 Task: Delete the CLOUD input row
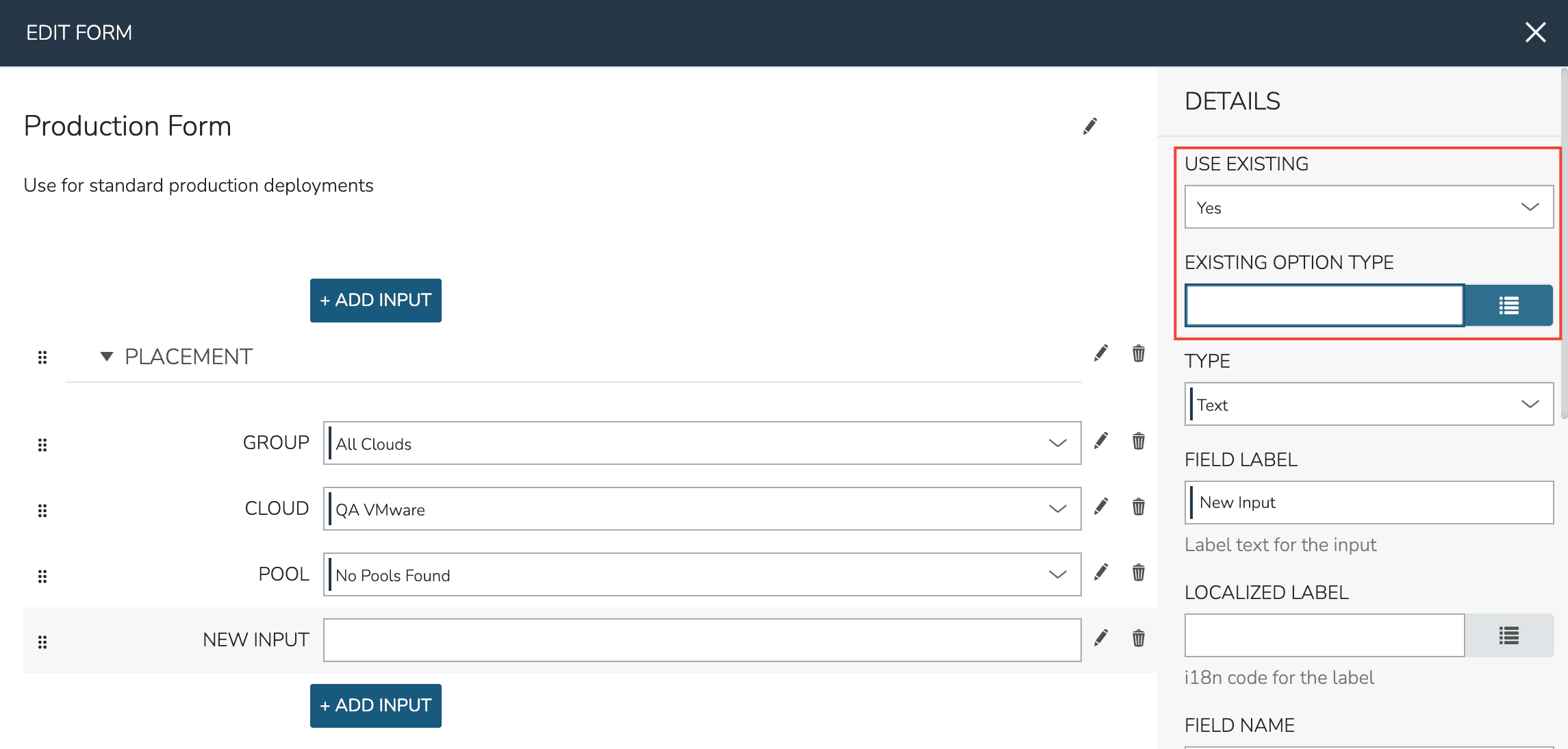pos(1138,507)
